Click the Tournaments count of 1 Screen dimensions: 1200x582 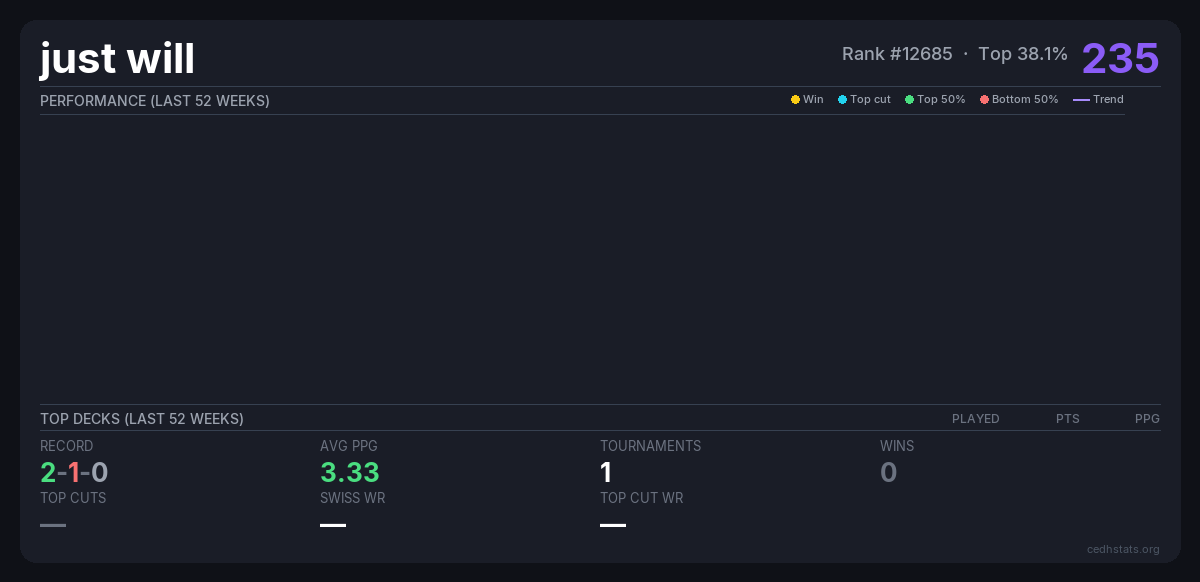606,472
